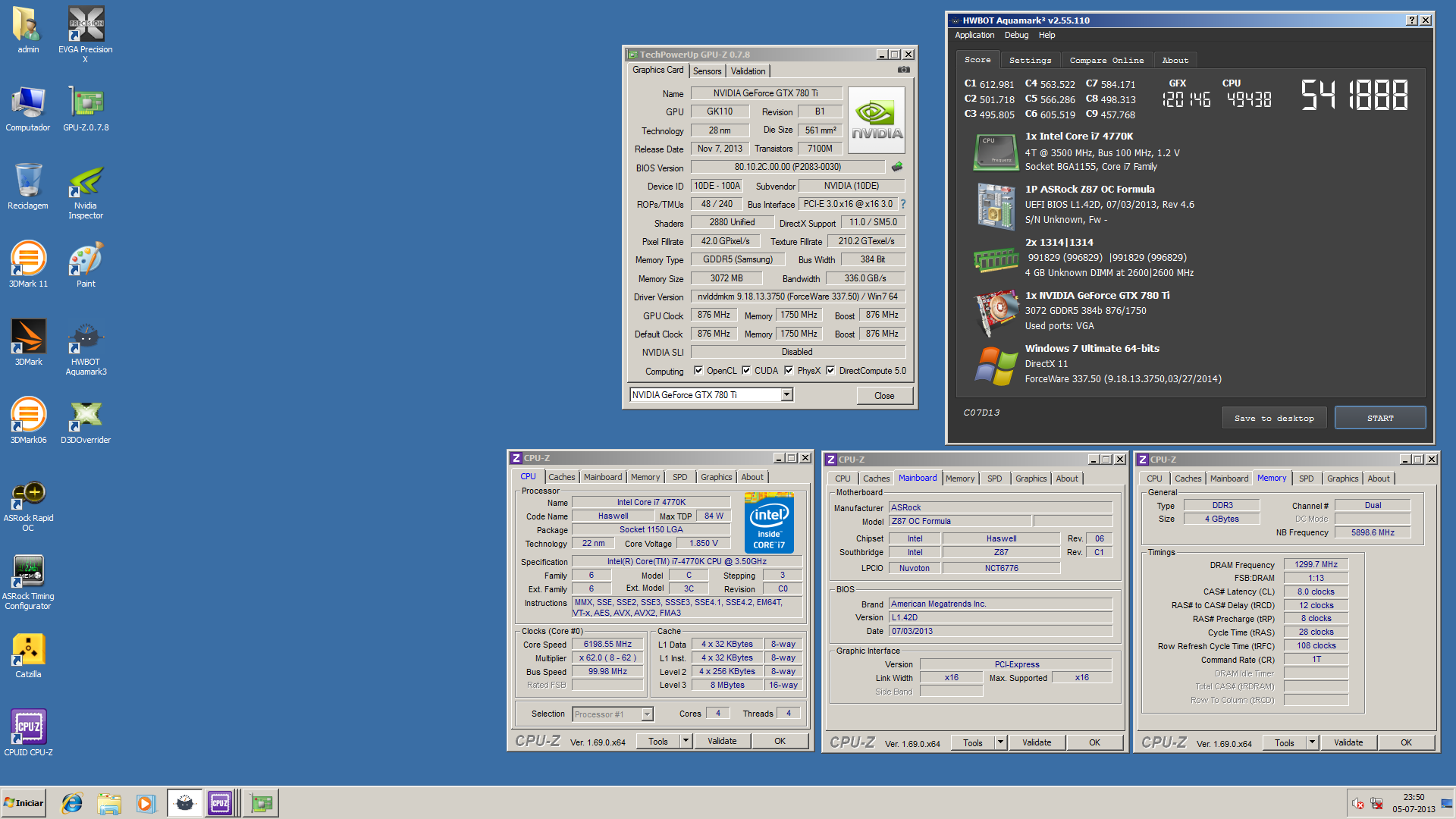The image size is (1456, 819).
Task: Click Validate in the CPU-Z window showing the CPU tab
Action: (722, 741)
